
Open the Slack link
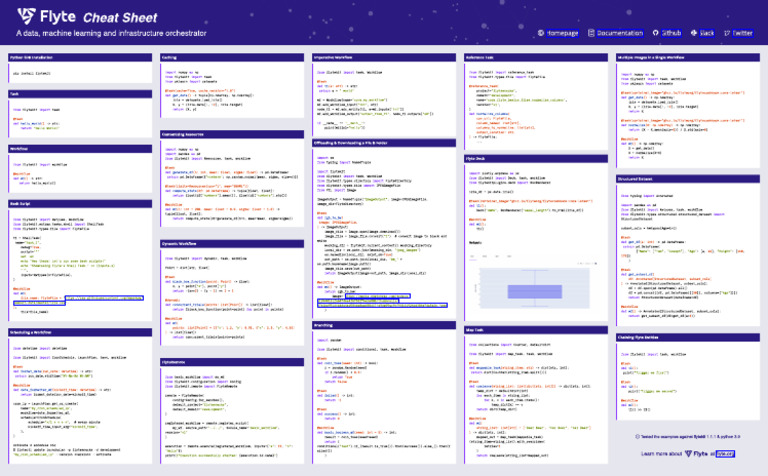(707, 33)
